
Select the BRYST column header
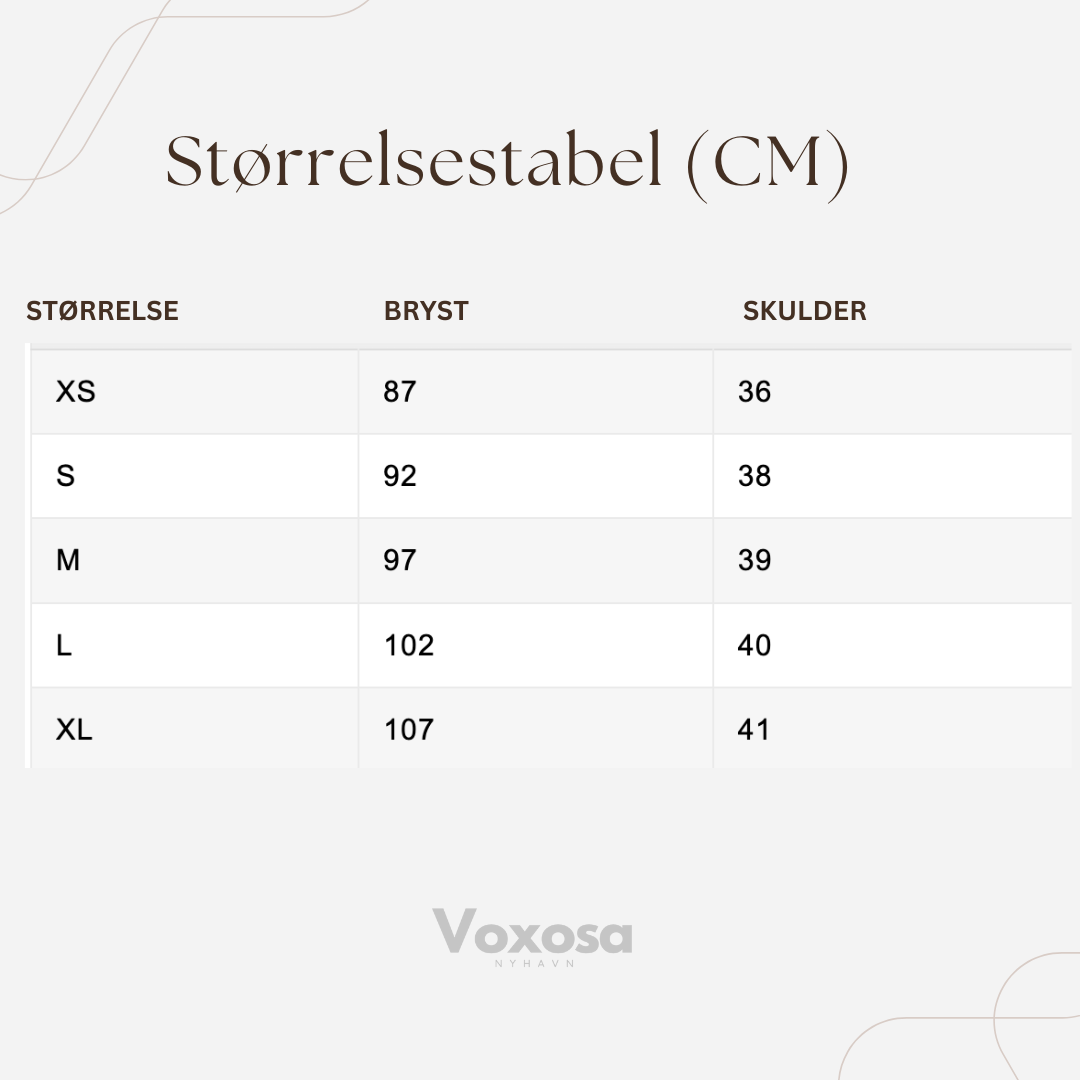[426, 311]
